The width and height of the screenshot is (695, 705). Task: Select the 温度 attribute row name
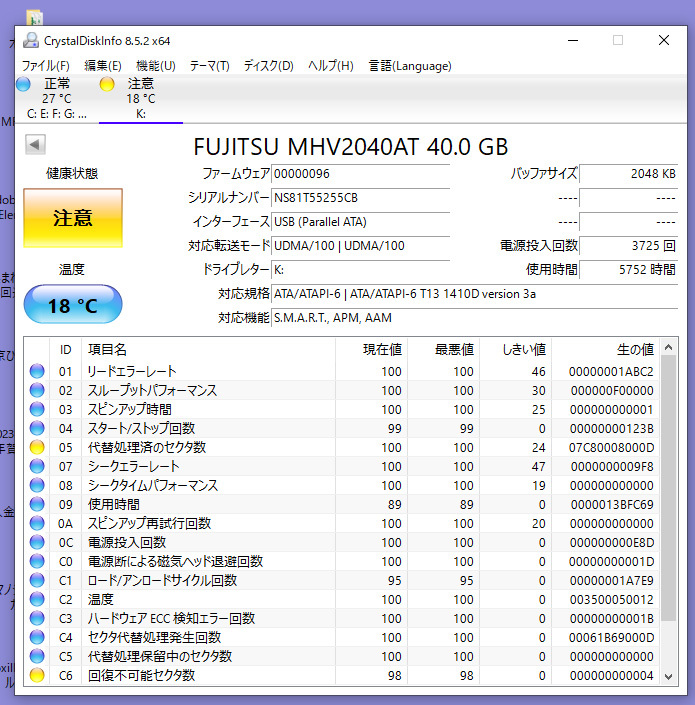[101, 599]
